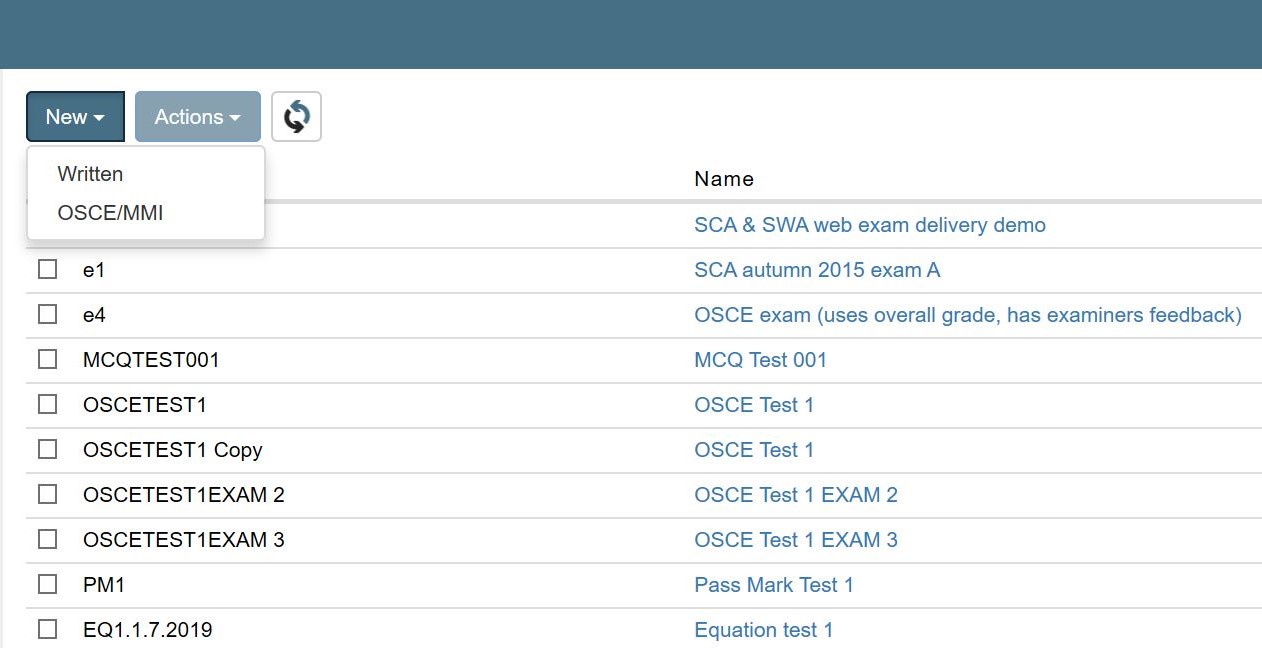Open the Pass Mark Test 1 link
This screenshot has width=1262, height=648.
click(774, 585)
